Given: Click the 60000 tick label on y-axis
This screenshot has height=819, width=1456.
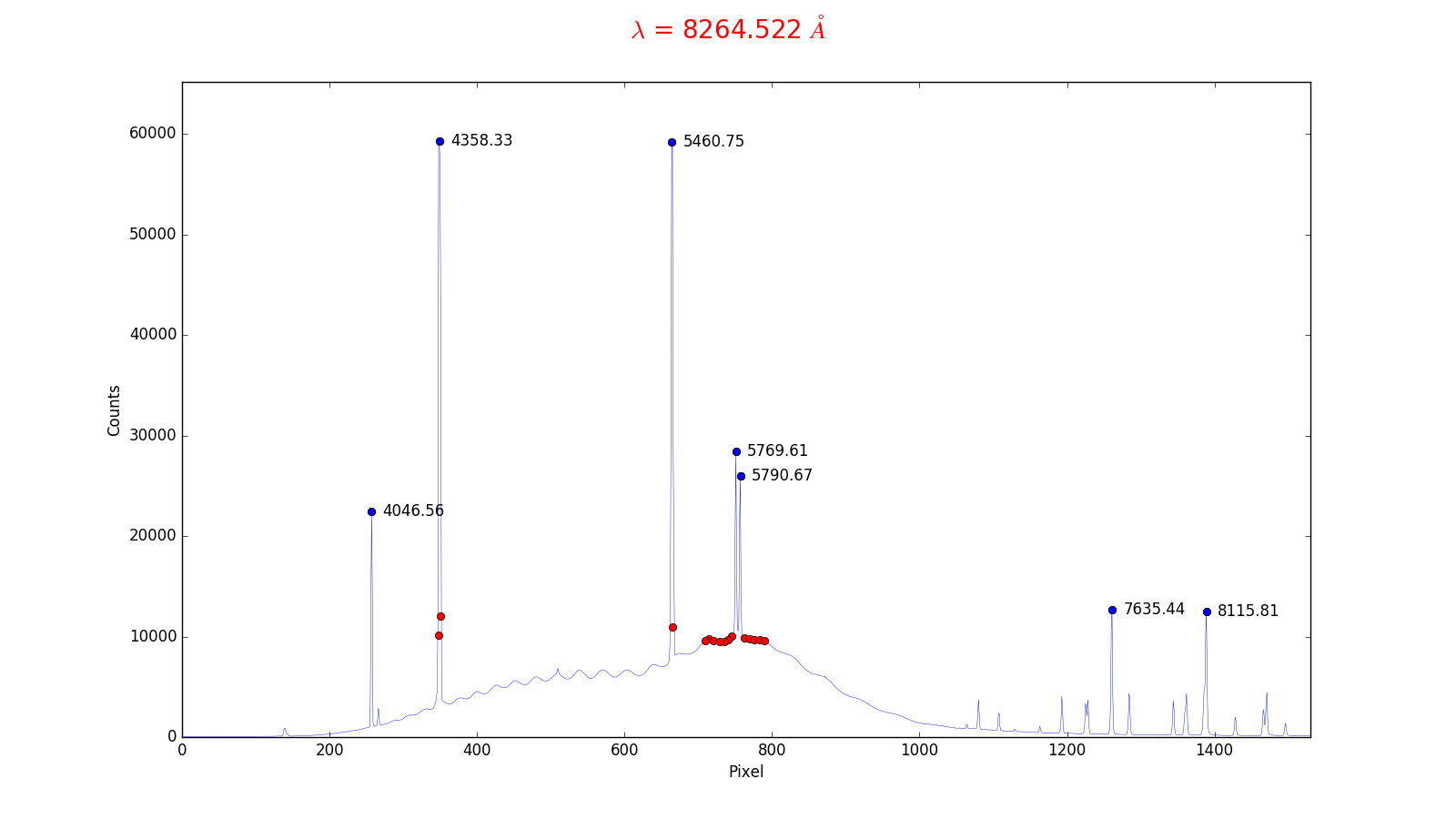Looking at the screenshot, I should coord(153,134).
